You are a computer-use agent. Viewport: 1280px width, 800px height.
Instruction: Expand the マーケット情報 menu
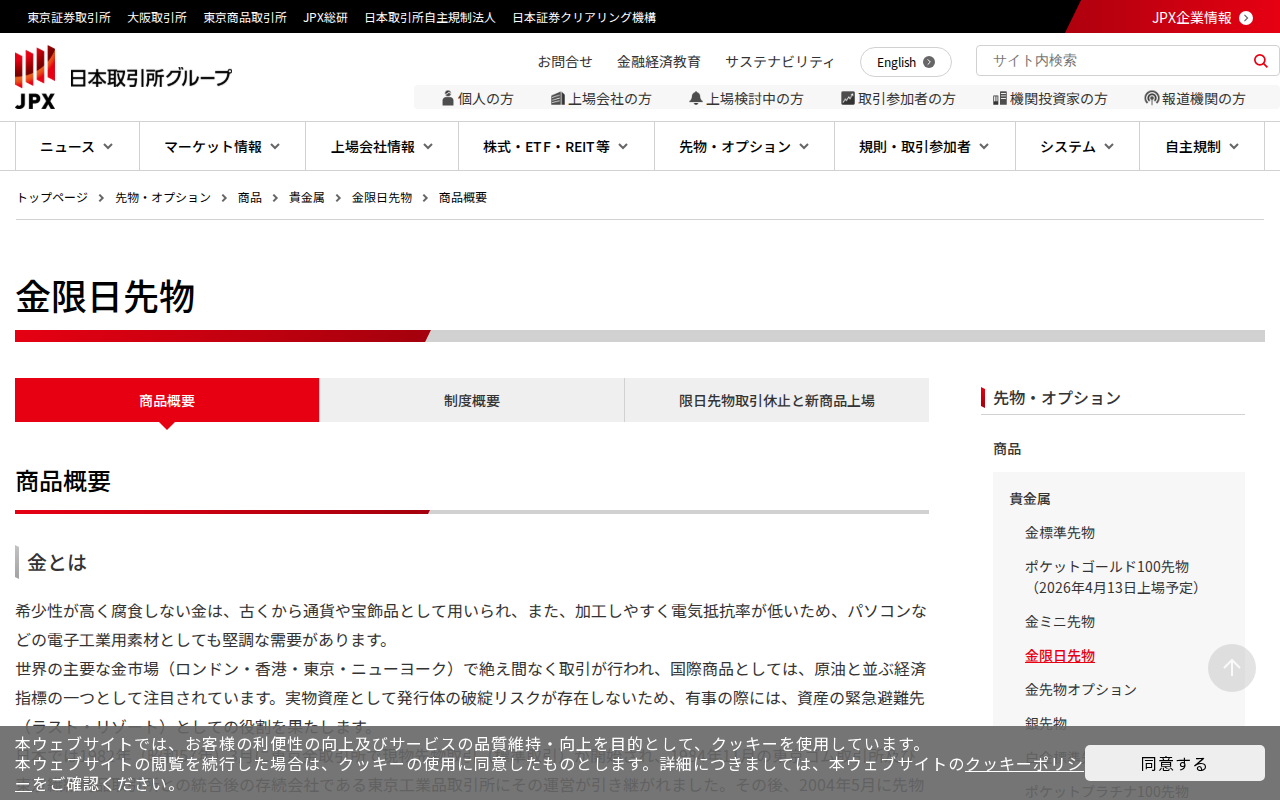(222, 146)
